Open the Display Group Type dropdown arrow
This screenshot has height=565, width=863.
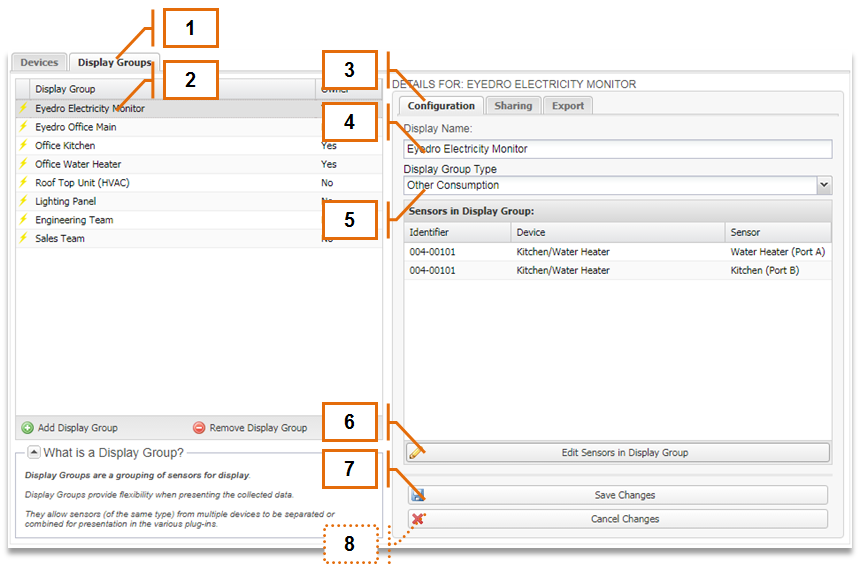824,185
